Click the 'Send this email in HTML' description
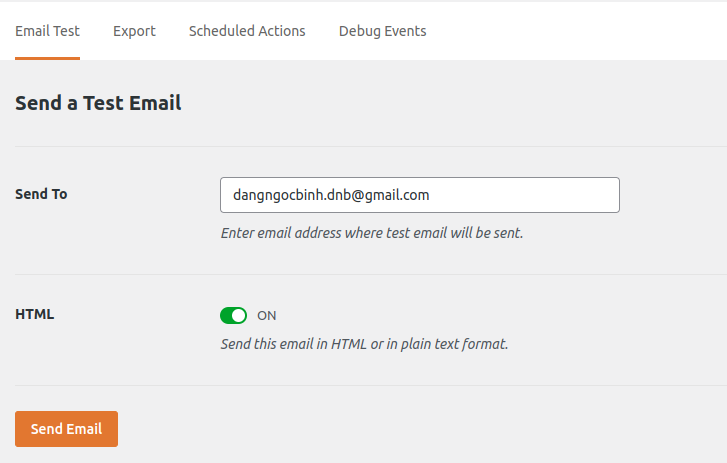 click(364, 344)
